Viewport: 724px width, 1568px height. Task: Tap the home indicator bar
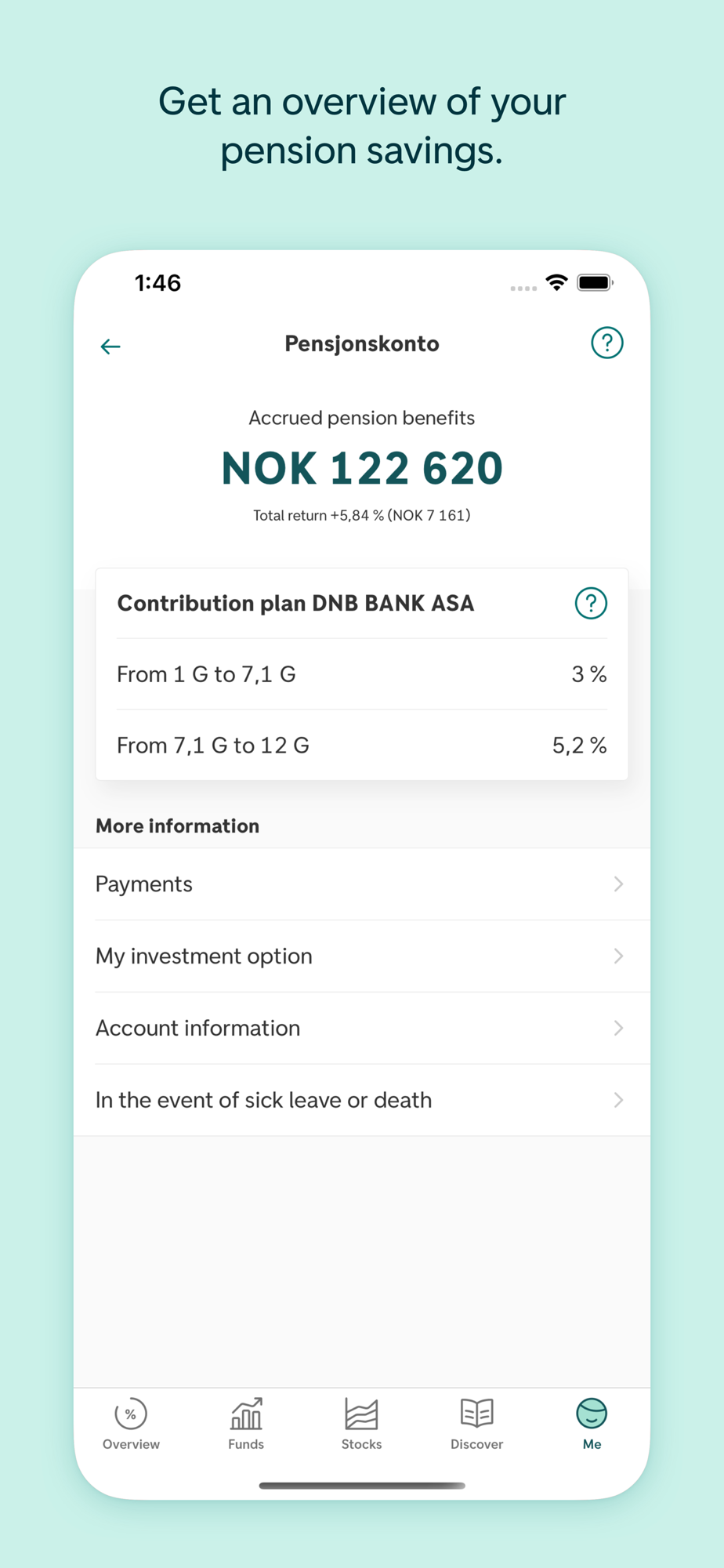pos(362,1485)
